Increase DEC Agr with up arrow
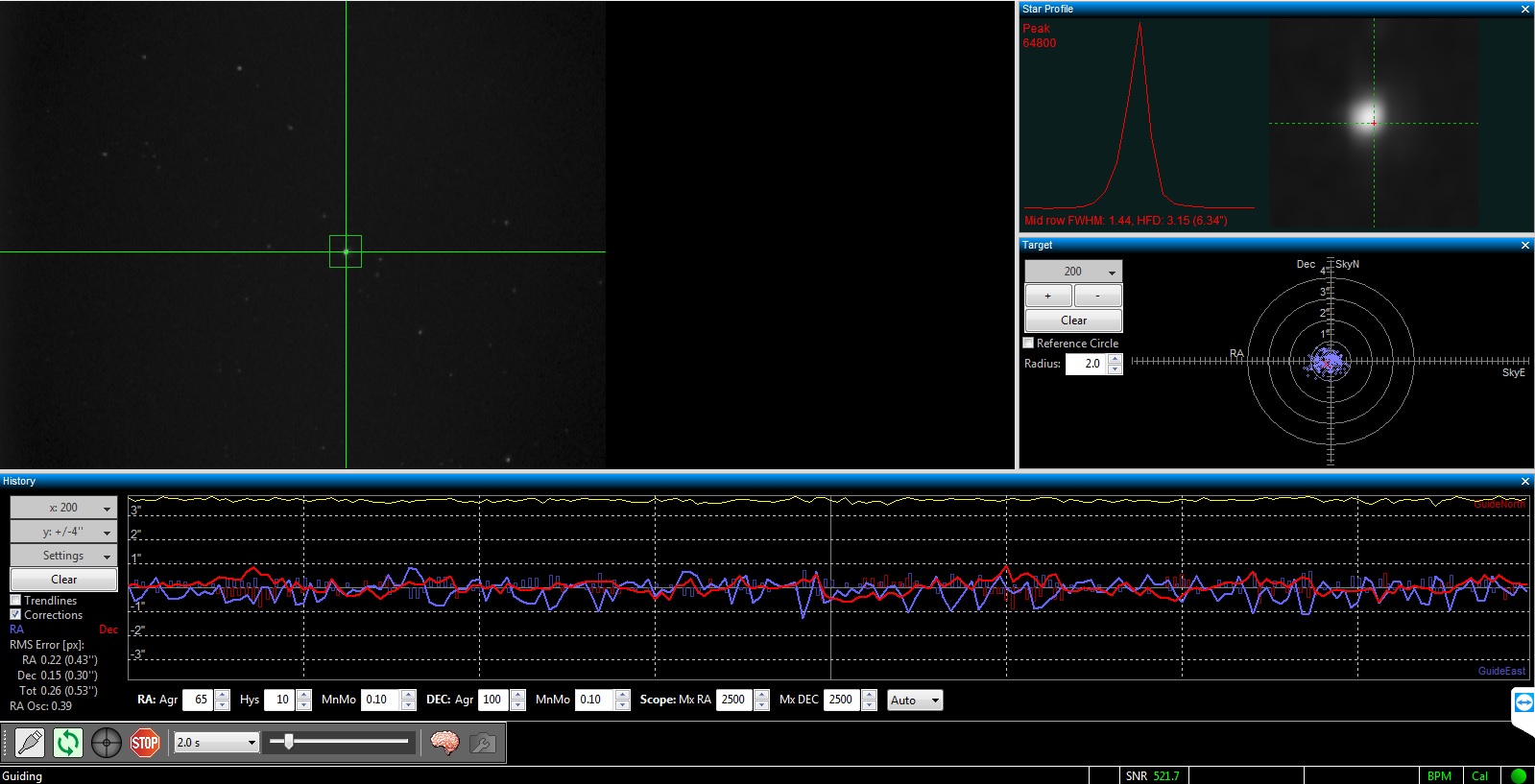Viewport: 1535px width, 784px height. click(518, 695)
